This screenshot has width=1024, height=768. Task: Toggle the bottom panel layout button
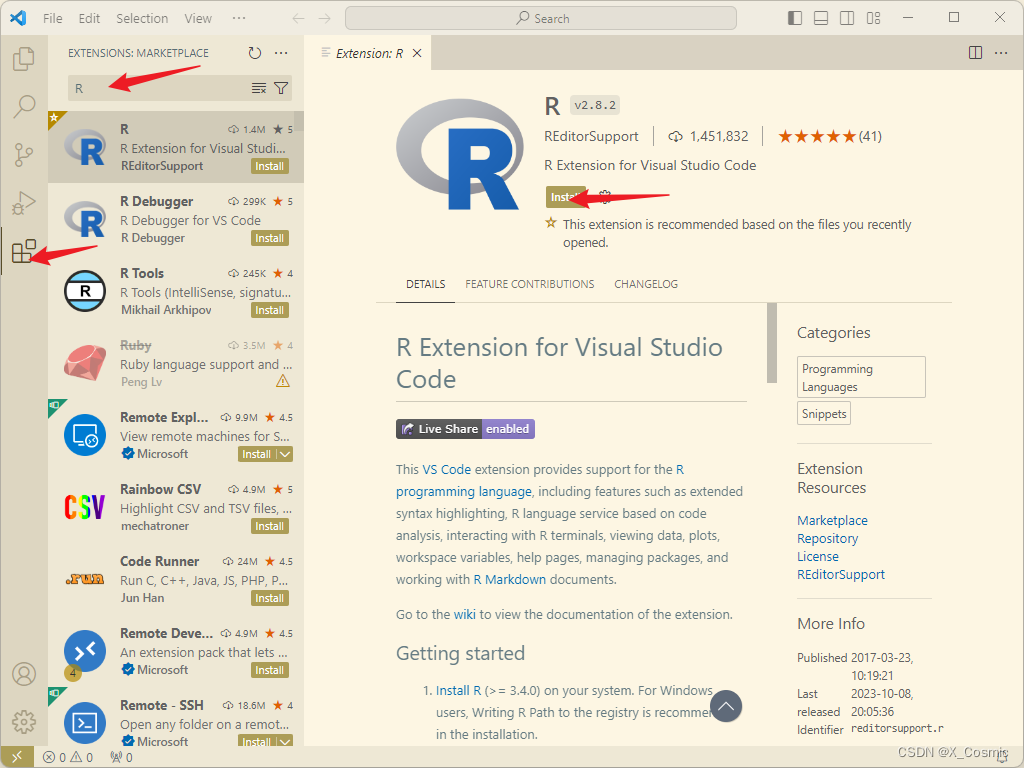821,18
